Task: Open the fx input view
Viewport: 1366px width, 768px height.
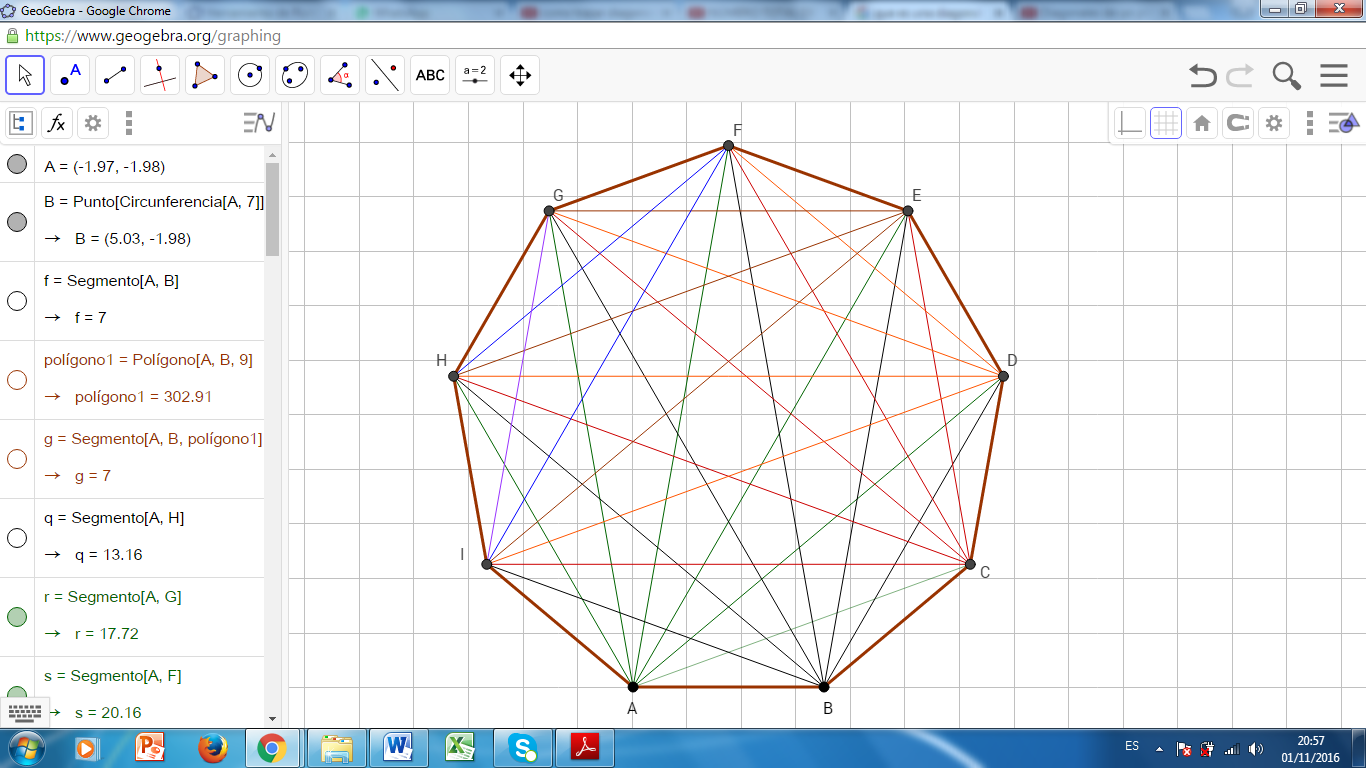Action: pos(57,122)
